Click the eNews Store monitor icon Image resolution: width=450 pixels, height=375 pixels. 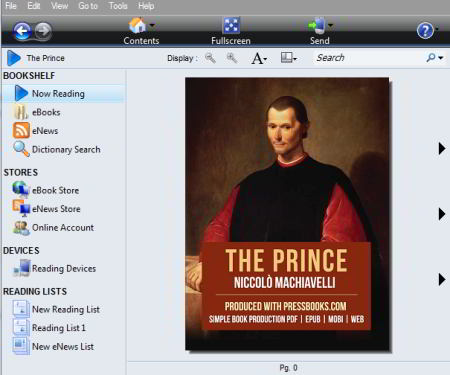[x=21, y=208]
